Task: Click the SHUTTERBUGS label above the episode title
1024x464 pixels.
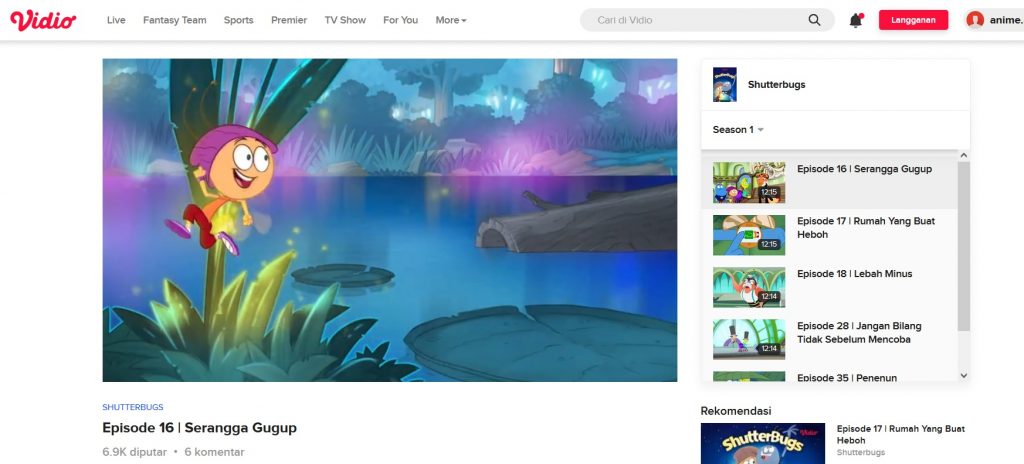Action: [x=133, y=407]
